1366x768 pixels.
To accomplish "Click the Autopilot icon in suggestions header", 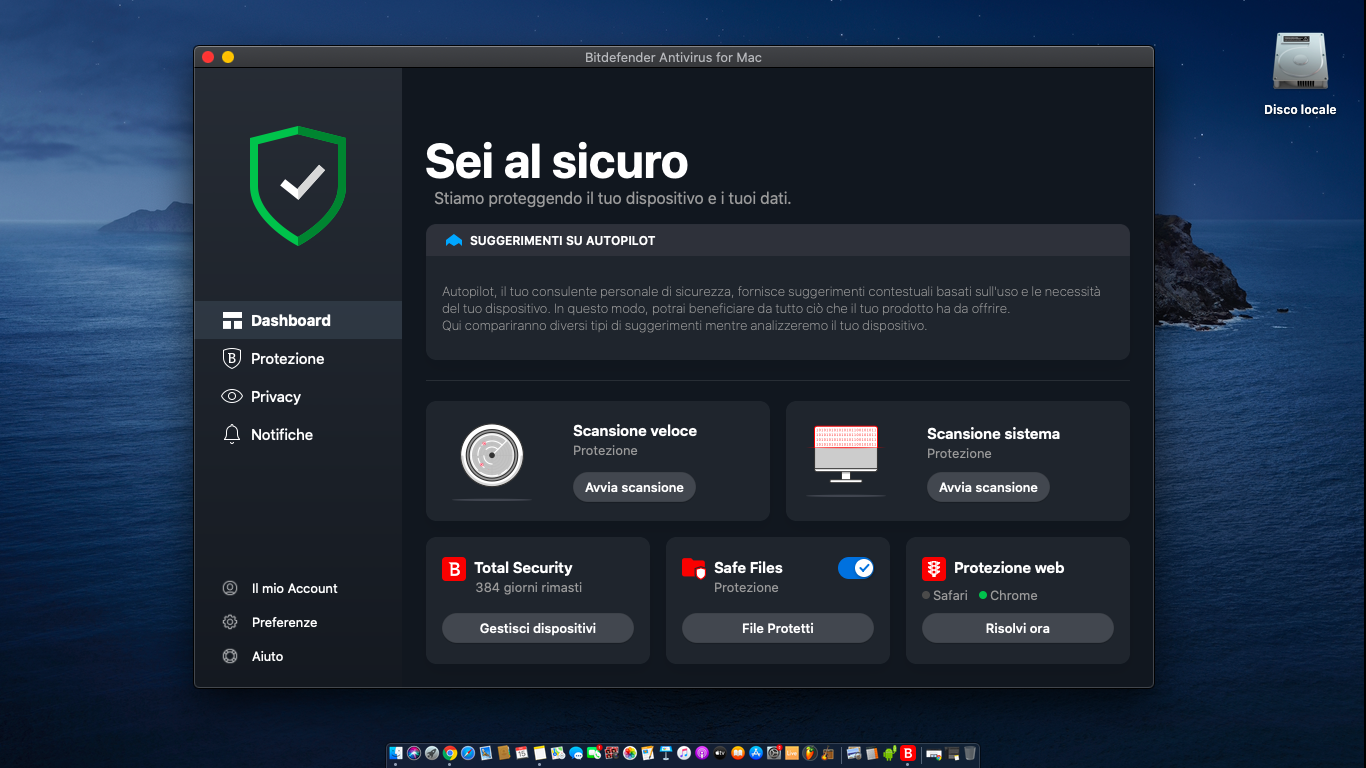I will tap(454, 241).
